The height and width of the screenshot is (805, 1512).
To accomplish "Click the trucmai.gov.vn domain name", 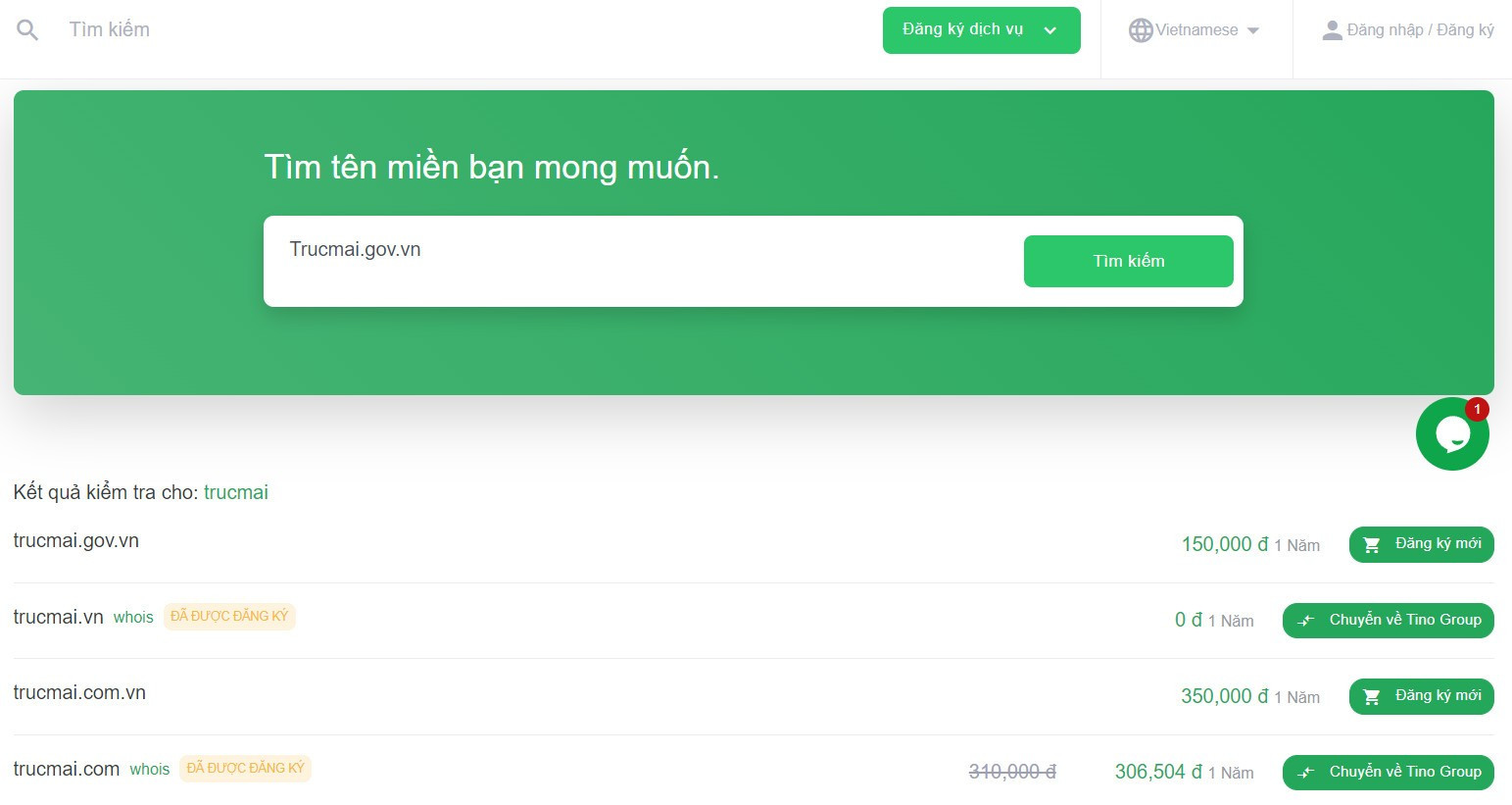I will coord(76,540).
